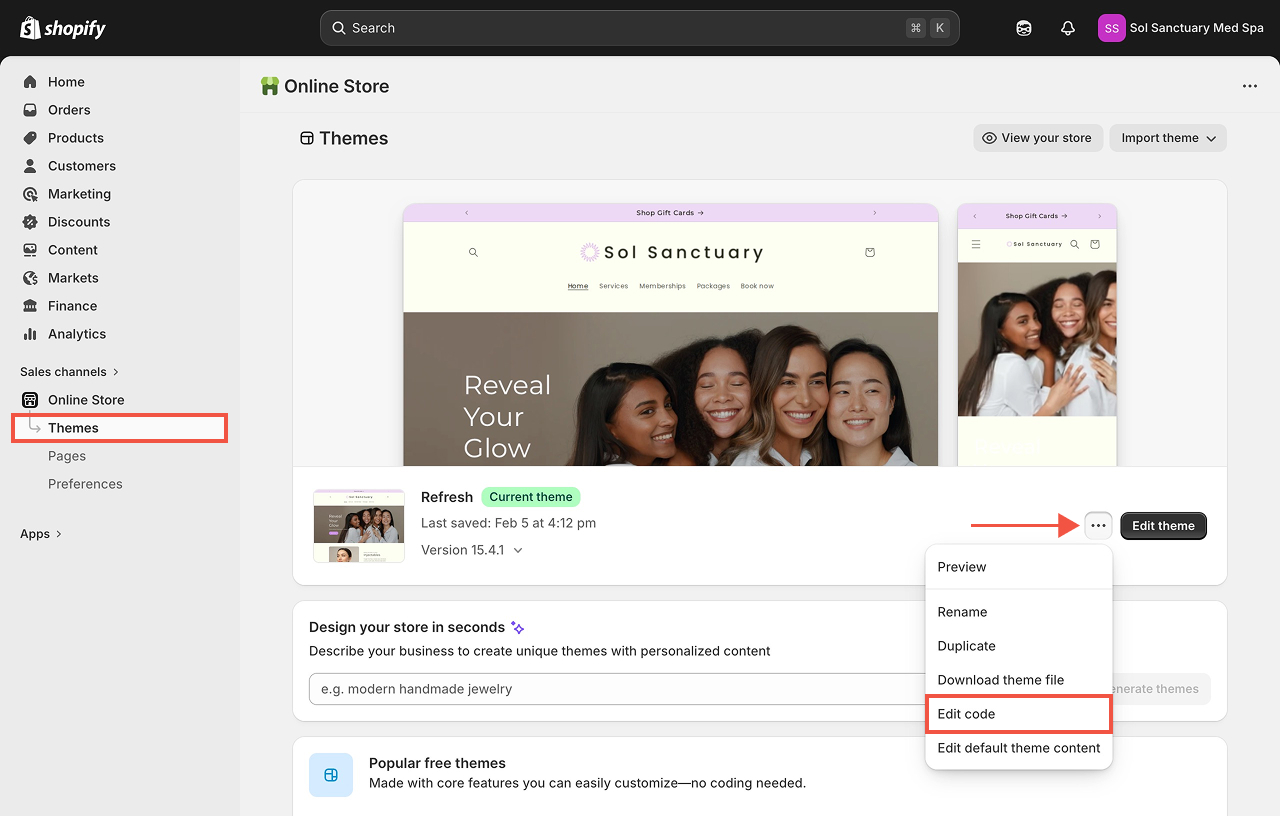Image resolution: width=1280 pixels, height=816 pixels.
Task: Click previous arrow on desktop announcement bar
Action: point(467,213)
